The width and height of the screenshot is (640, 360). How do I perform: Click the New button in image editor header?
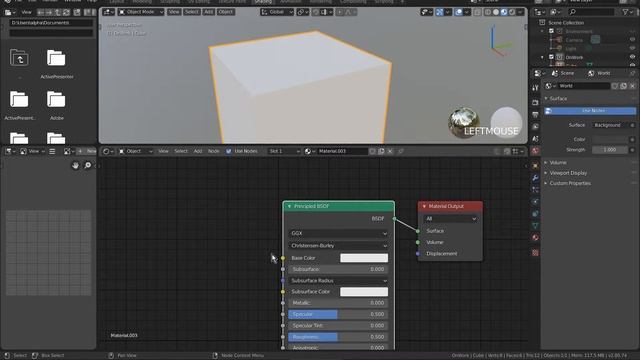[88, 151]
